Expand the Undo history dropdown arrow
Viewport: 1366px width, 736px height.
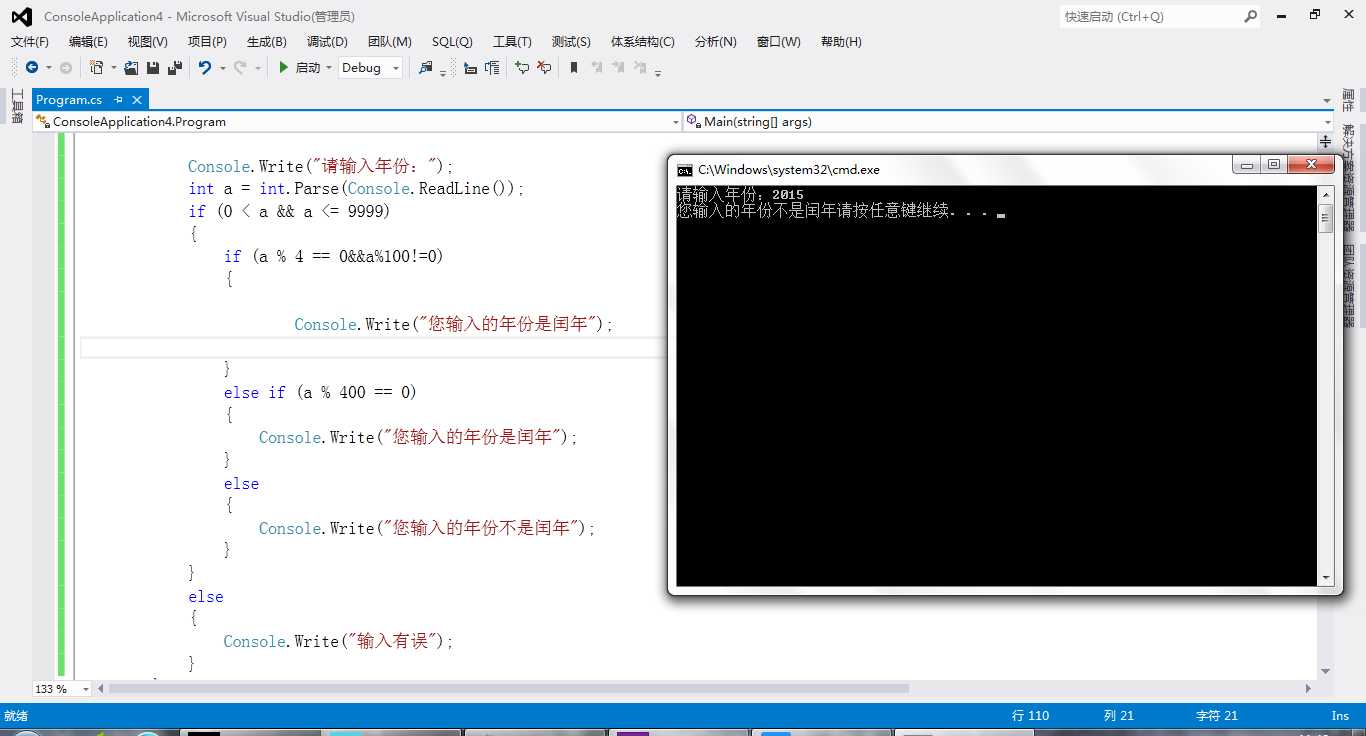(x=222, y=68)
